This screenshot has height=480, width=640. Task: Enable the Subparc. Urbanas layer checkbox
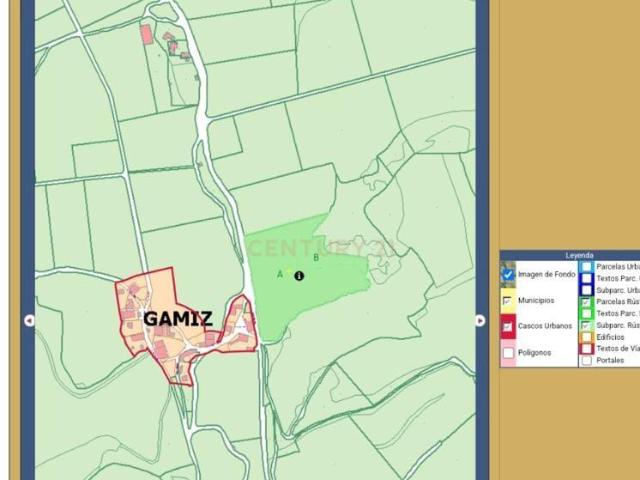[x=587, y=291]
